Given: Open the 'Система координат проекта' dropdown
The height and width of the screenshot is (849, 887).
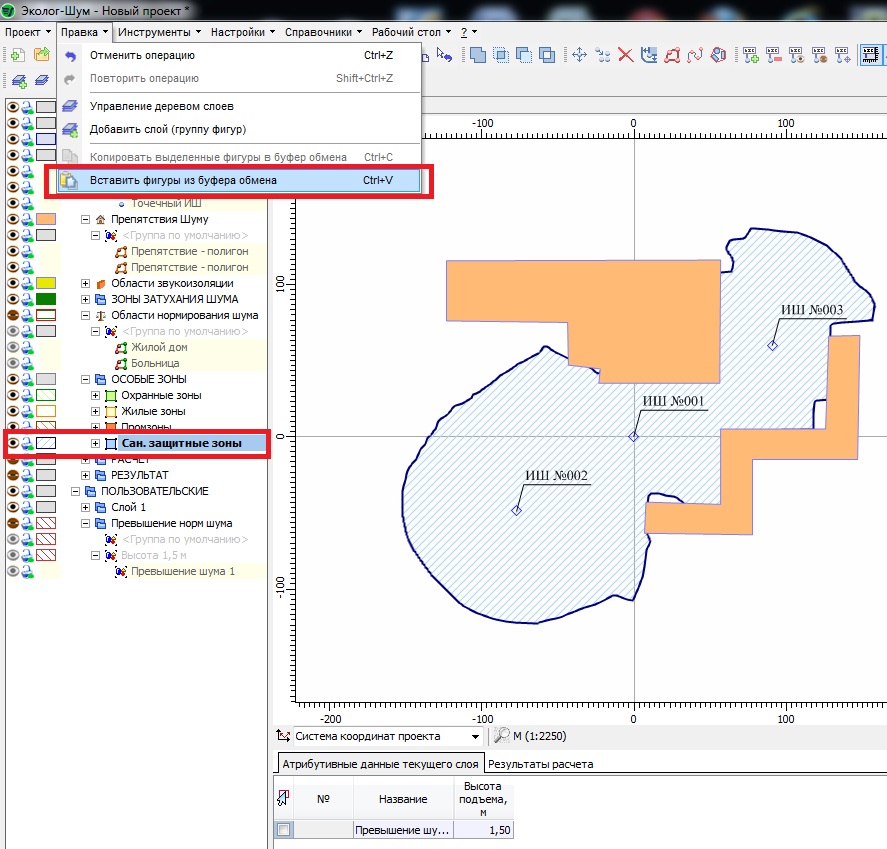Looking at the screenshot, I should [x=475, y=737].
